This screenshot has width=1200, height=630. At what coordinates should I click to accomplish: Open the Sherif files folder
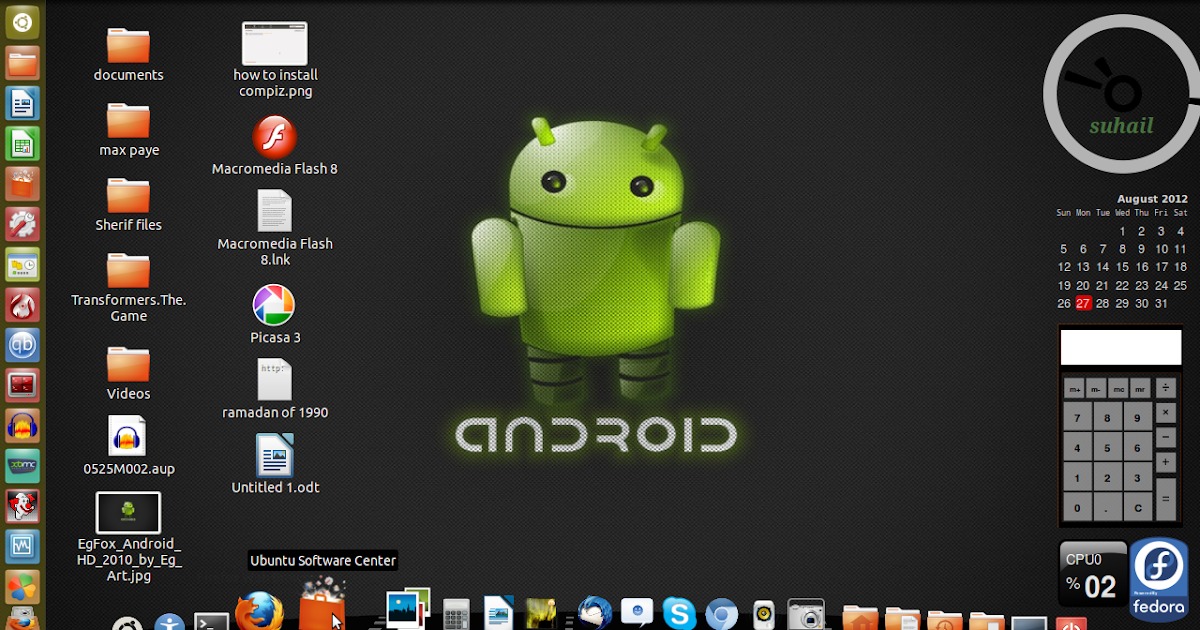[128, 205]
